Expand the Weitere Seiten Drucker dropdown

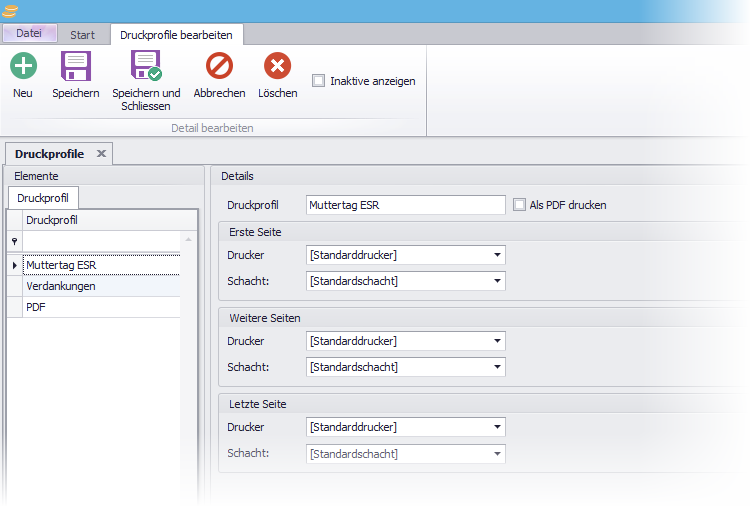[497, 341]
